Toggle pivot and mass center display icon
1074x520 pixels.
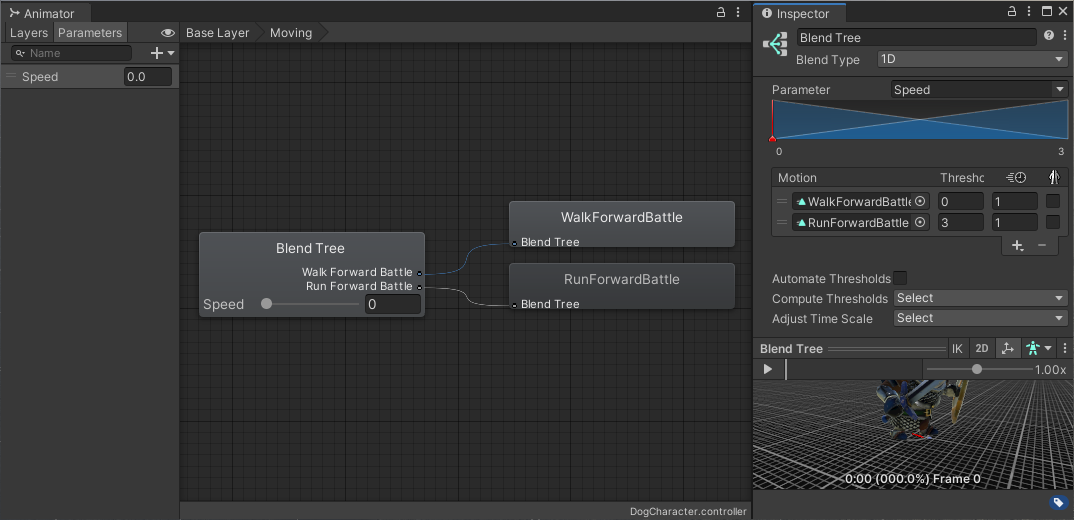point(1007,348)
